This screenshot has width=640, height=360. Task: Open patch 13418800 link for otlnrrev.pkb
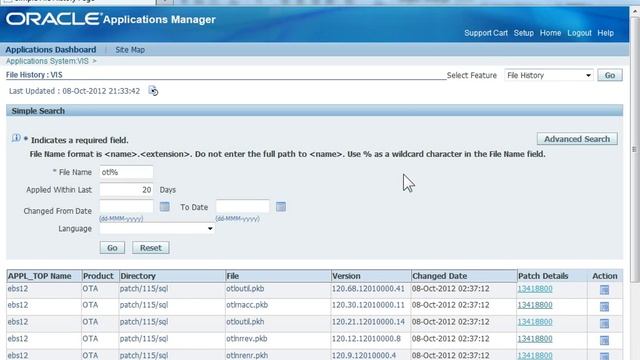(x=535, y=338)
